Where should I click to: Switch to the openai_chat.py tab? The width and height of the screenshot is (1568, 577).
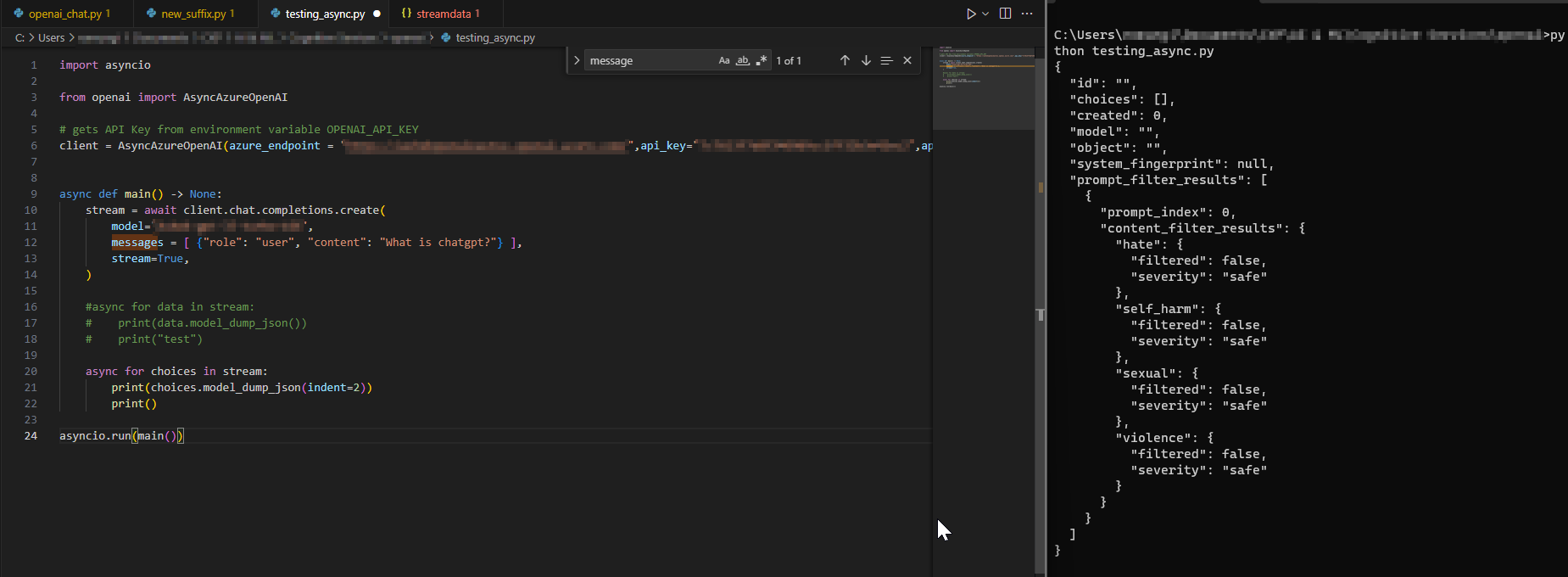coord(64,14)
